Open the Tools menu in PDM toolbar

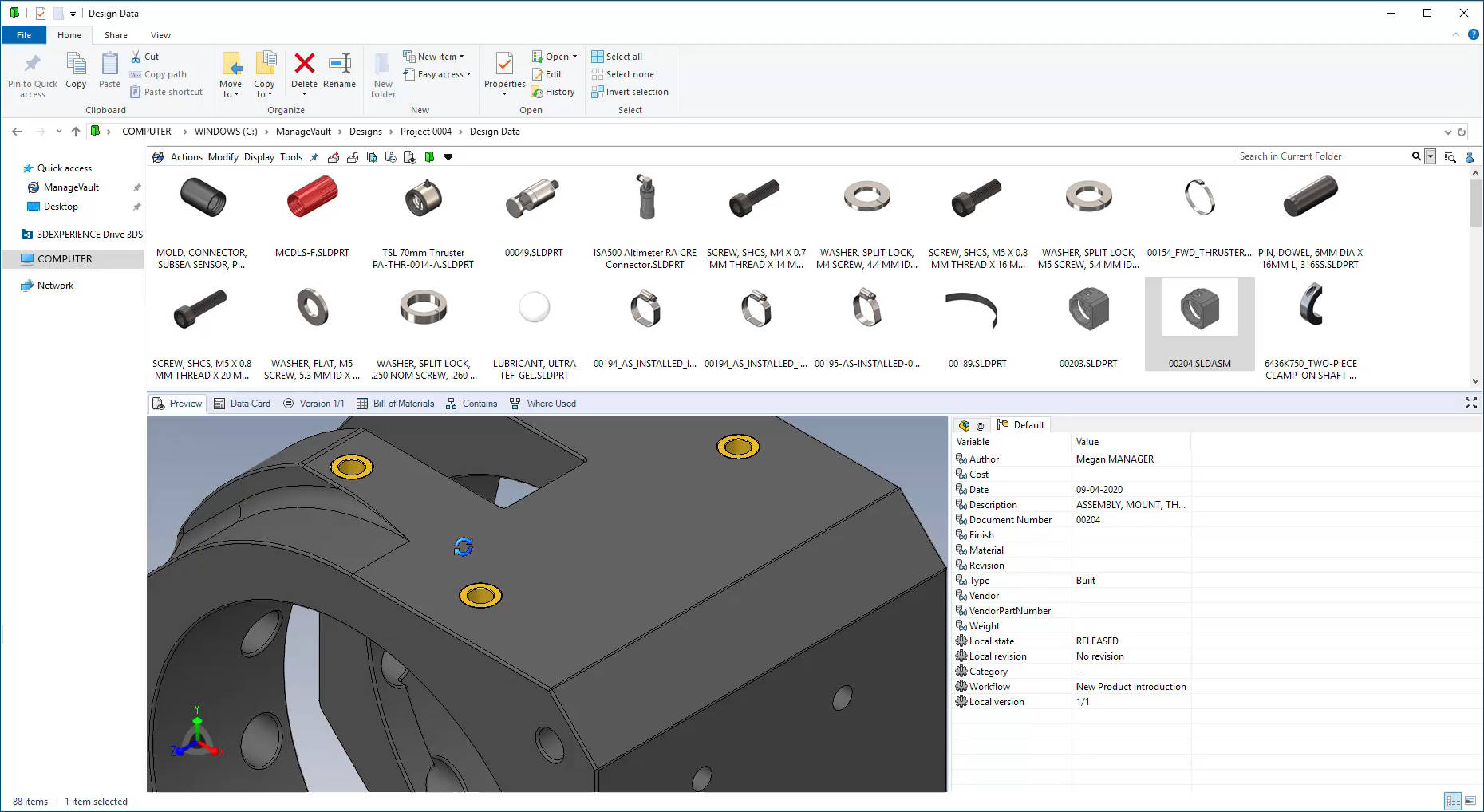[291, 157]
